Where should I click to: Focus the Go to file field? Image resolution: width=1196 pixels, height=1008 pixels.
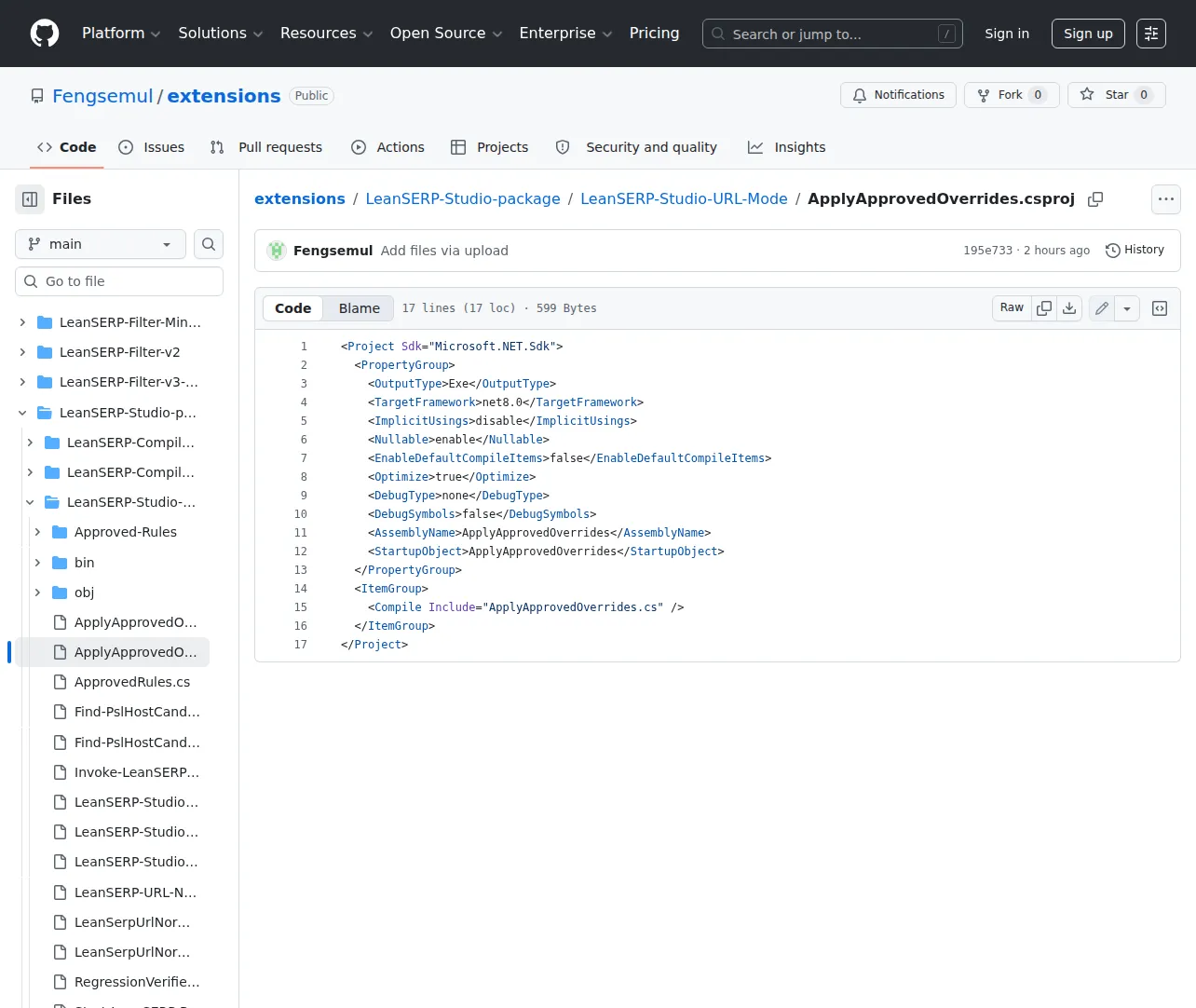pos(119,281)
